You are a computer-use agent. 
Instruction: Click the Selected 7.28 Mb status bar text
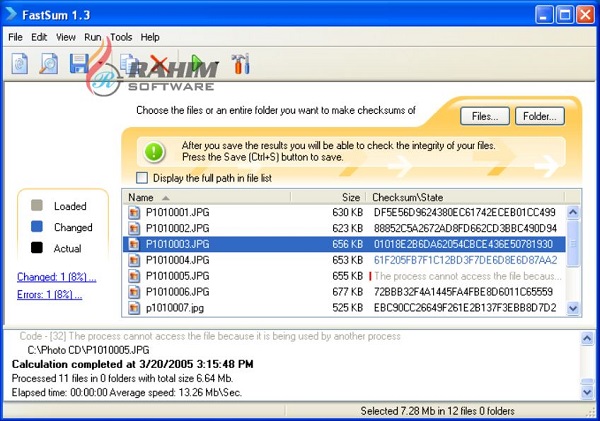[x=437, y=411]
